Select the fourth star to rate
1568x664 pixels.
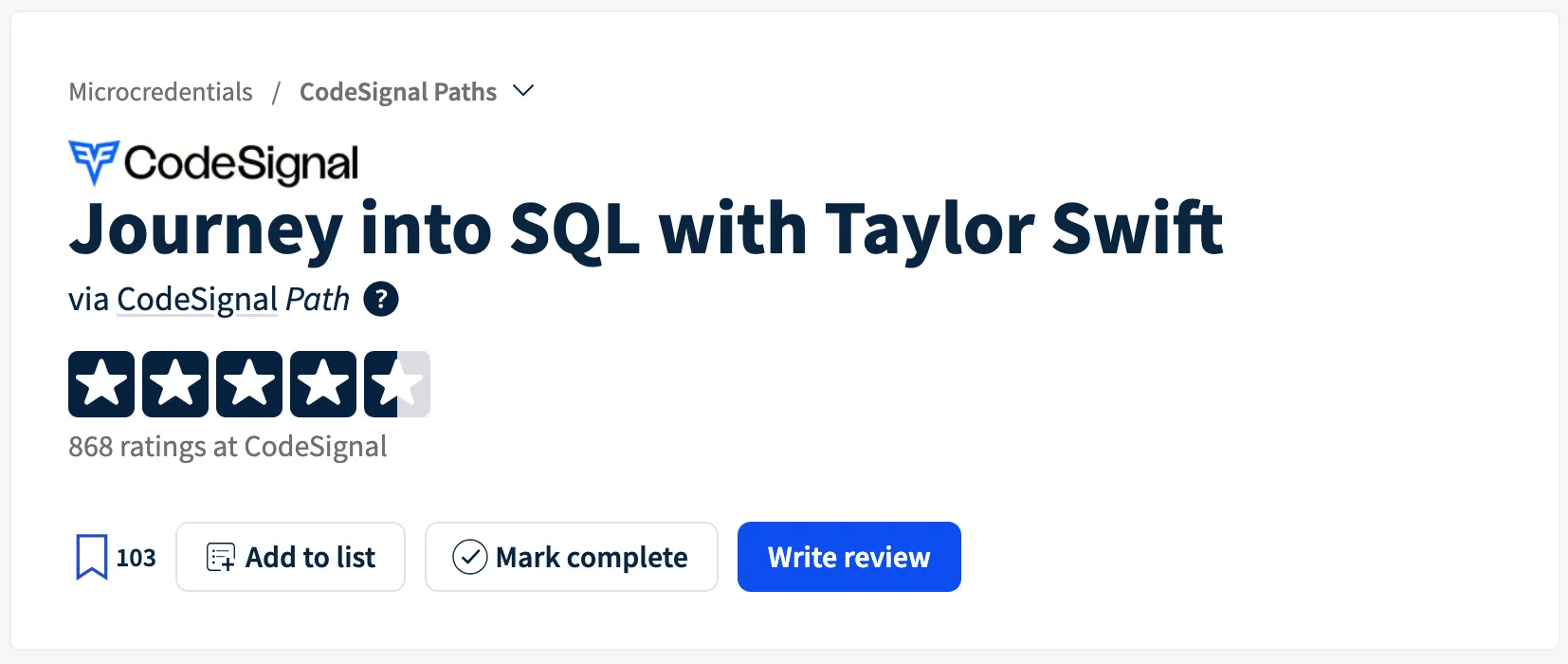pos(323,383)
